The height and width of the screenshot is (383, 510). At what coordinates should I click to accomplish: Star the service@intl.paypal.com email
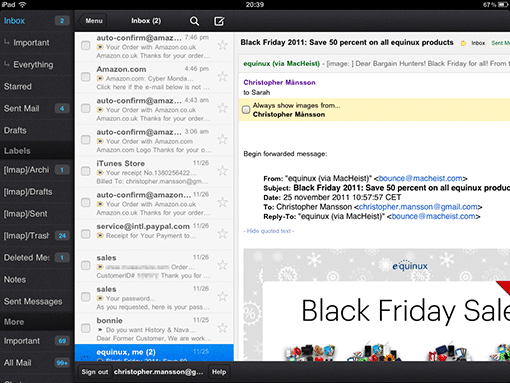tap(222, 234)
